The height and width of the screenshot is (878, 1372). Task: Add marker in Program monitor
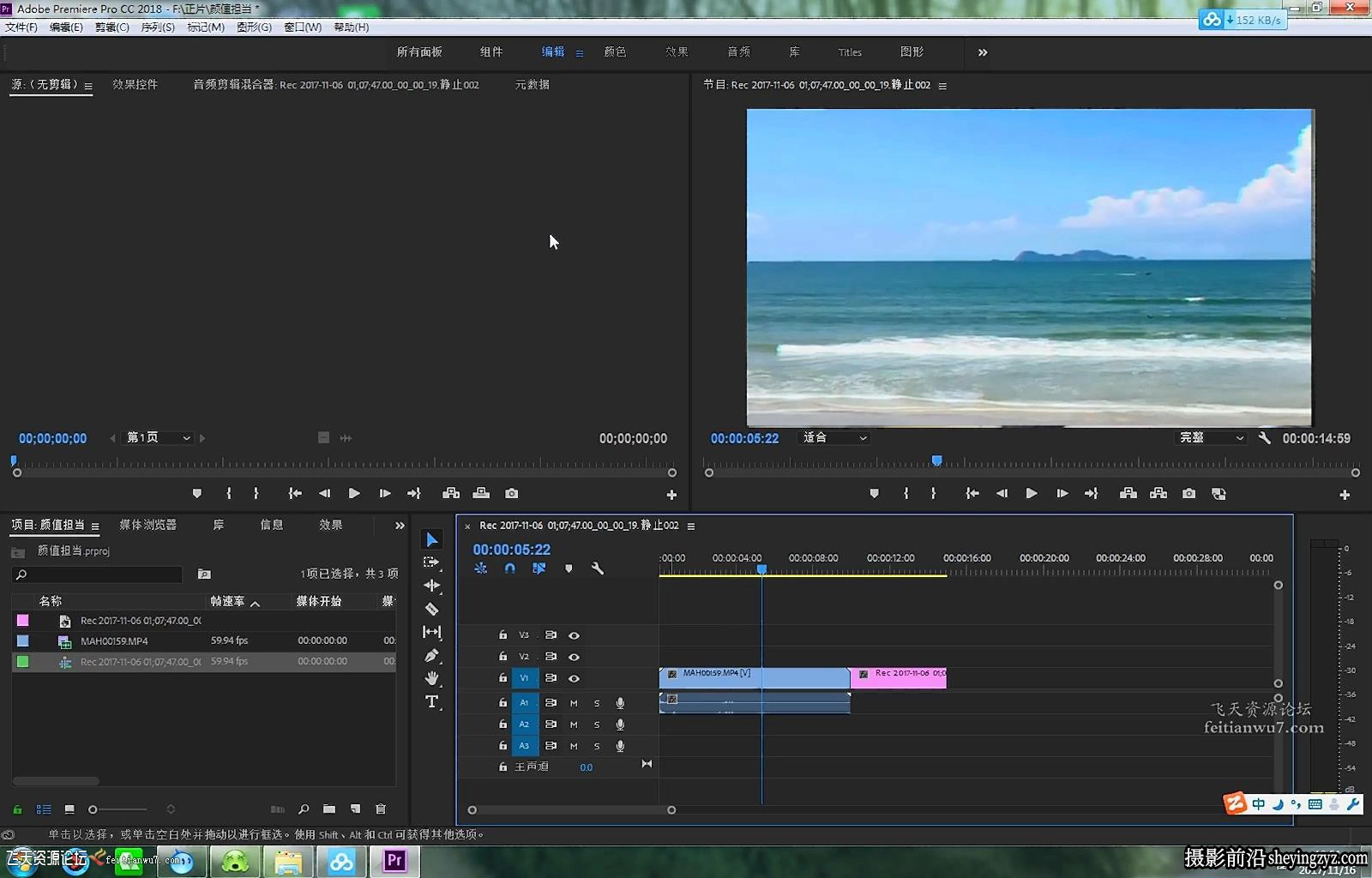click(874, 494)
